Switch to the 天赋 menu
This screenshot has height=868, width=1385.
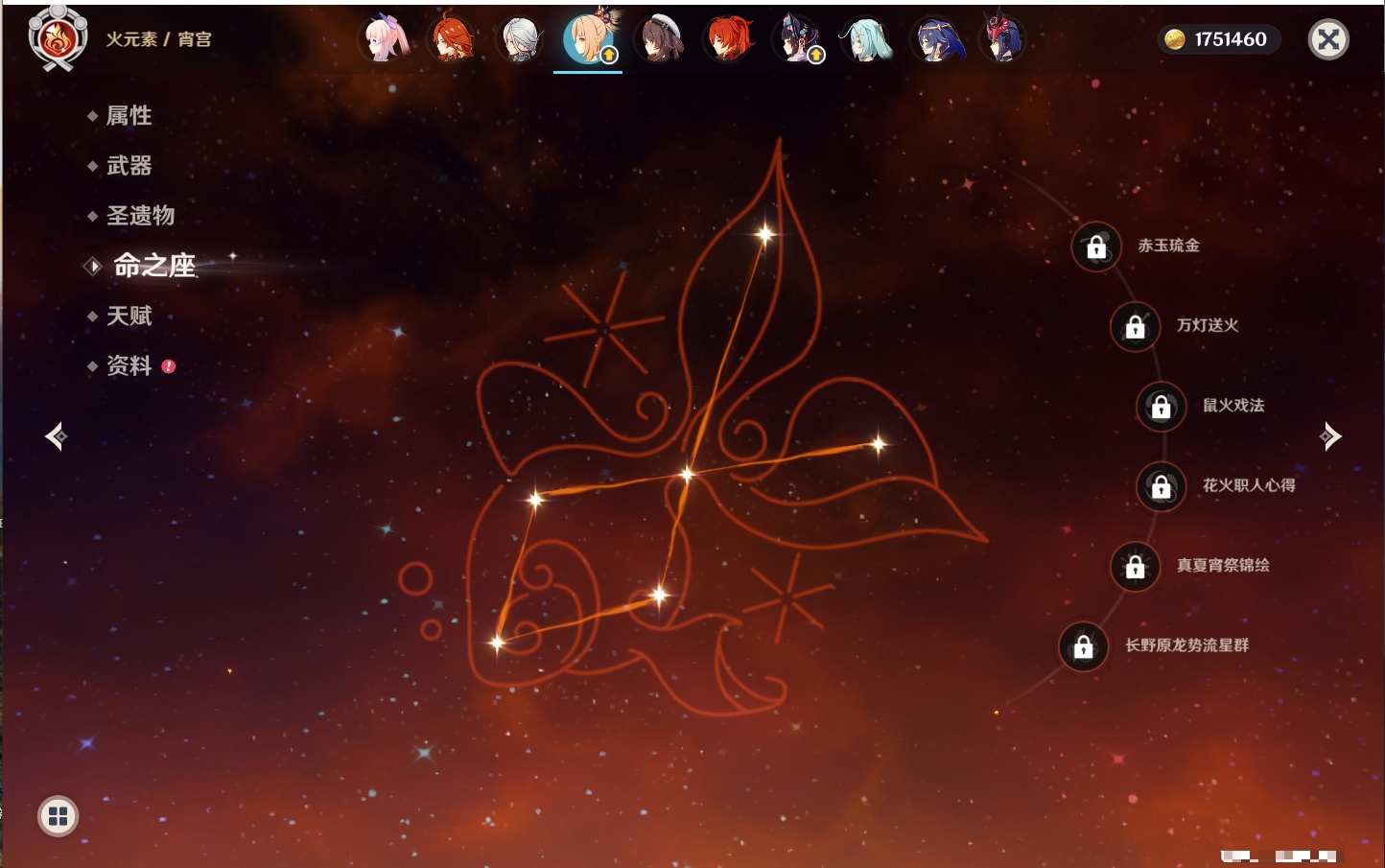(129, 316)
